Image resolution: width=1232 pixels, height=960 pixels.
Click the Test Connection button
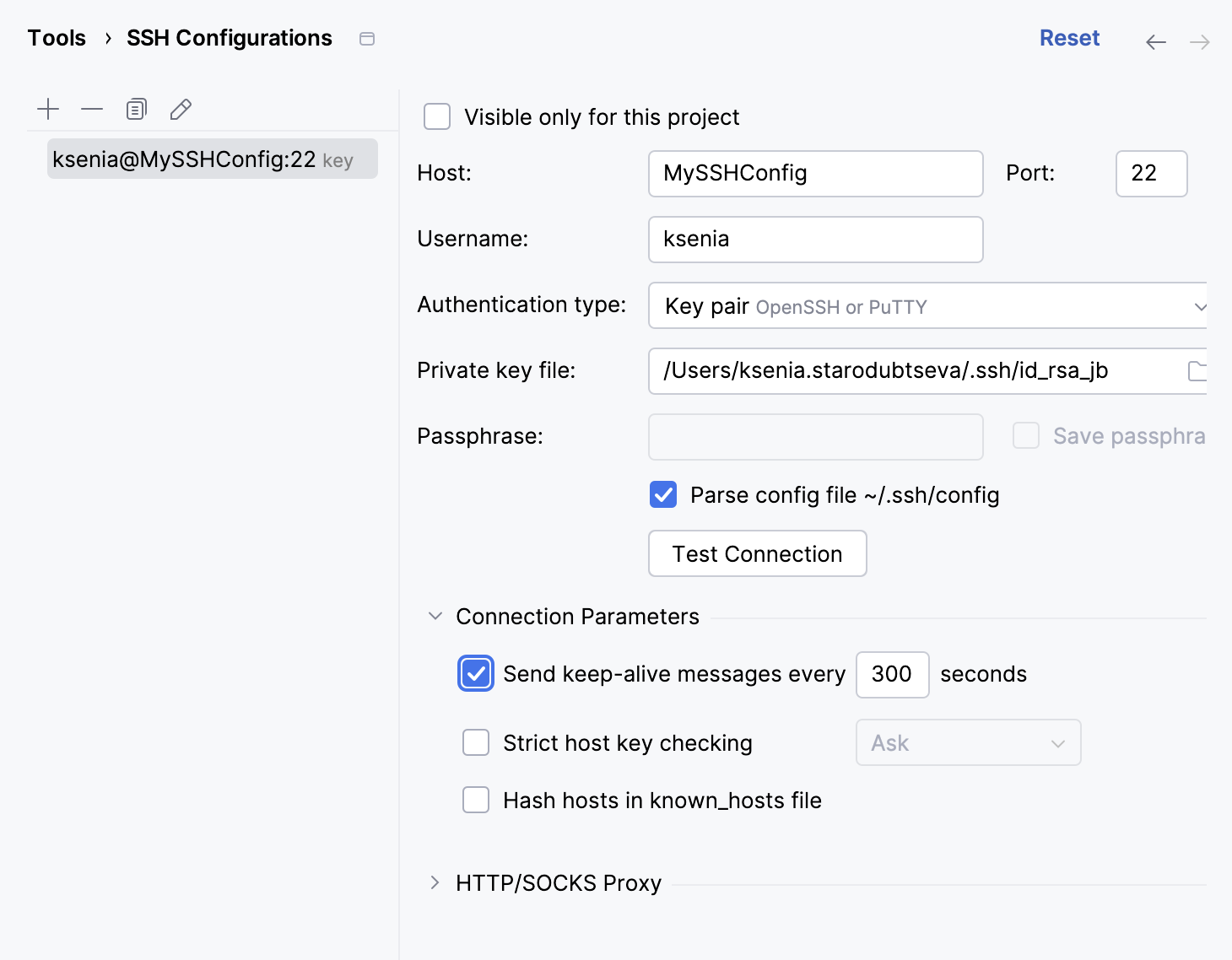757,553
